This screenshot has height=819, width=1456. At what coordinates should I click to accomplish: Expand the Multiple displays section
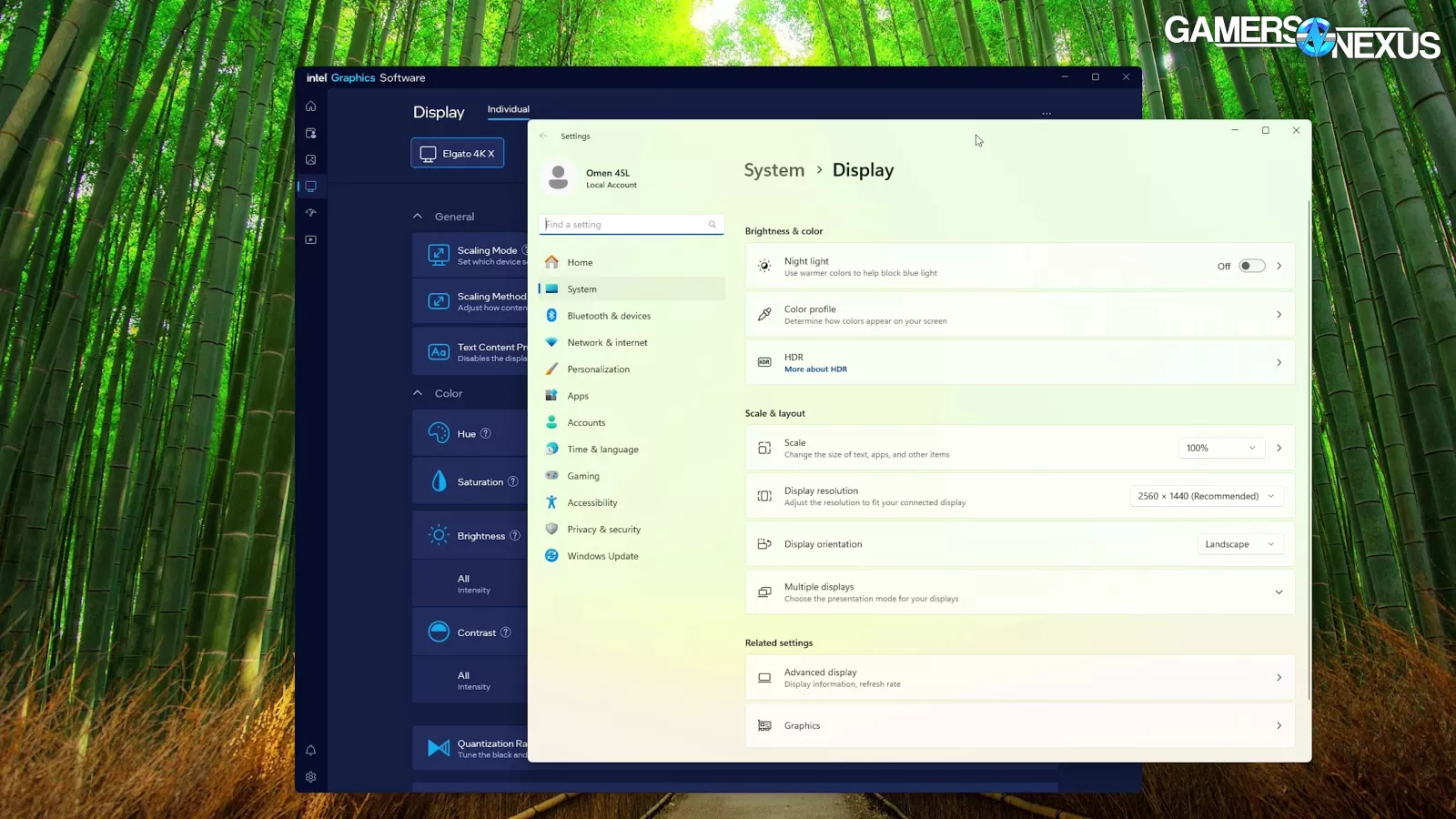[x=1279, y=592]
